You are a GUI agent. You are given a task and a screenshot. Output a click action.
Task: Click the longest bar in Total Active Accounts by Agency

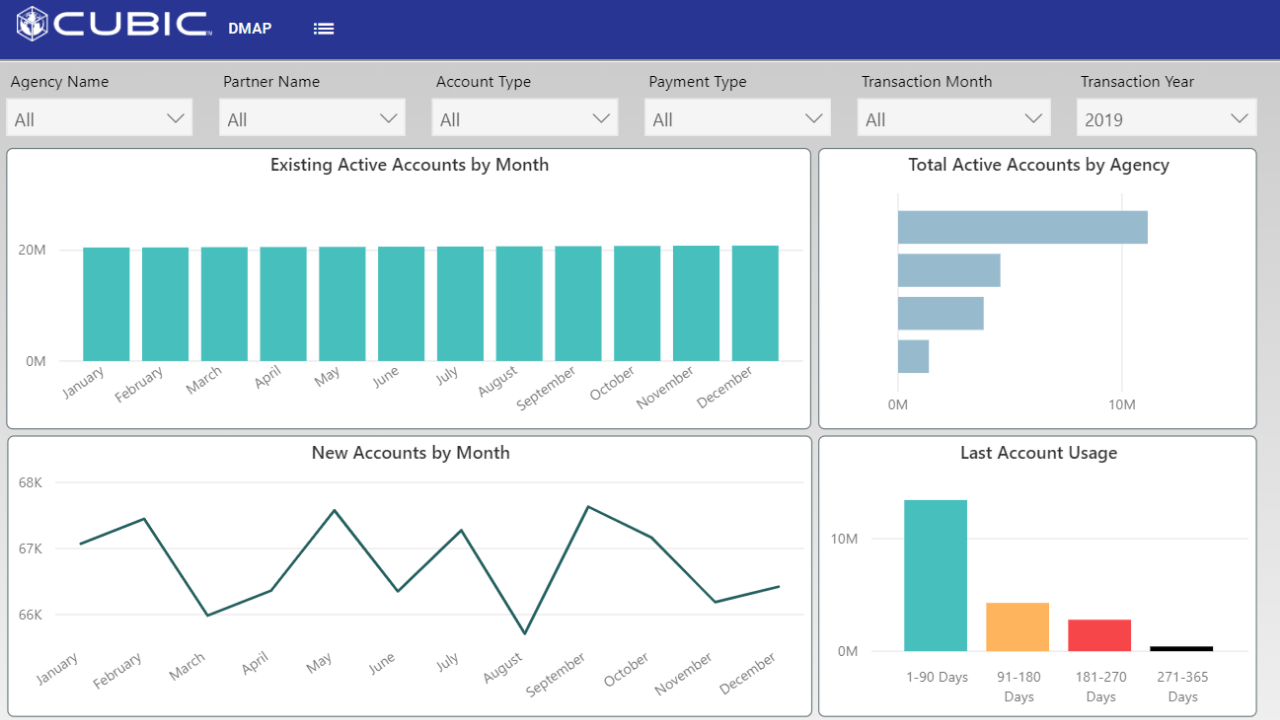[1022, 227]
